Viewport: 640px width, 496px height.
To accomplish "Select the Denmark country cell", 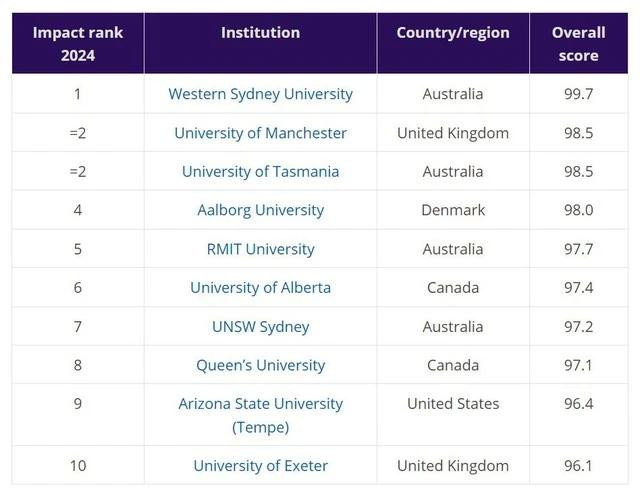I will (x=453, y=210).
